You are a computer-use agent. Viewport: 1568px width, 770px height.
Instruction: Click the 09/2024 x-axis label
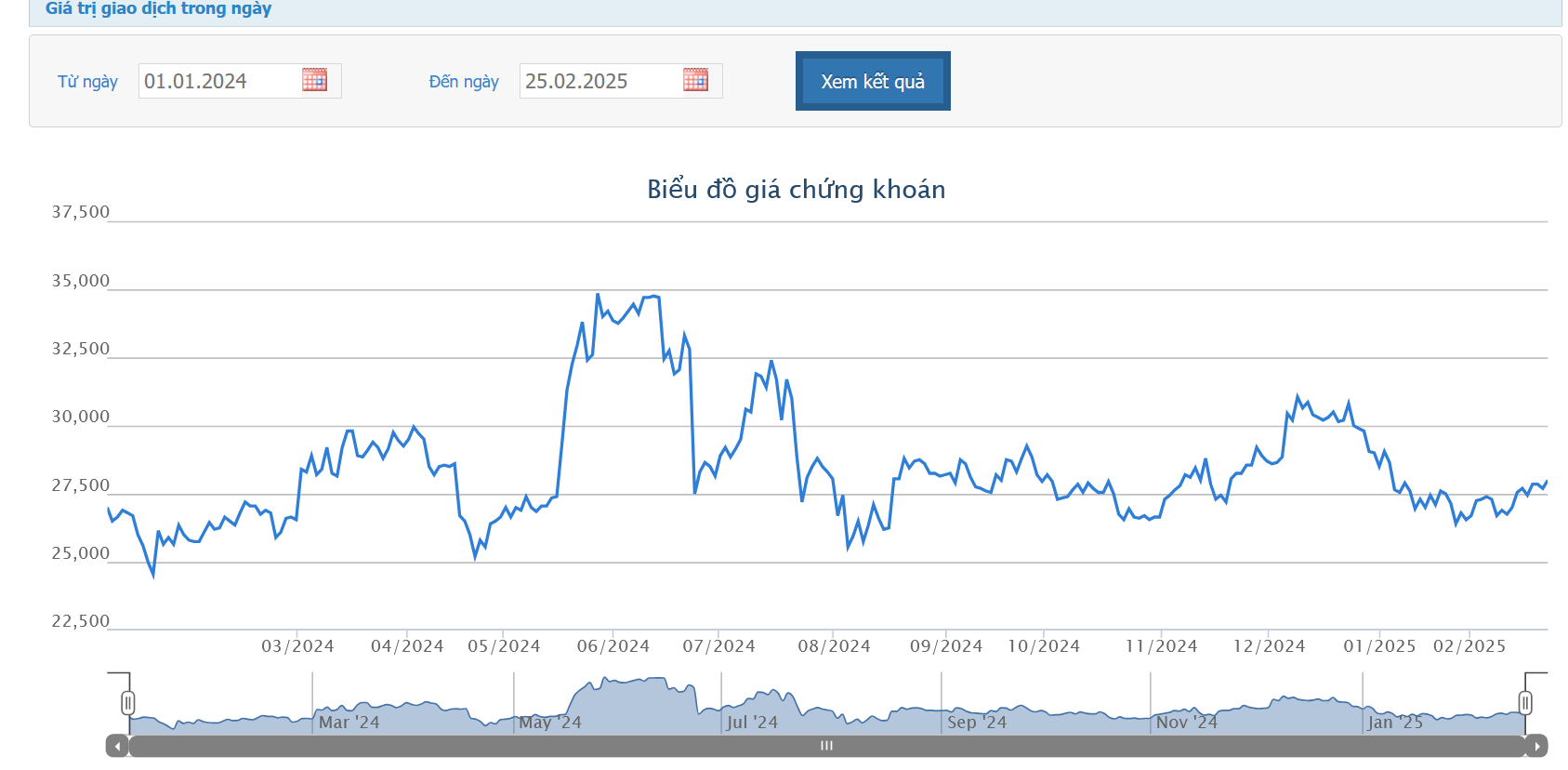[946, 646]
